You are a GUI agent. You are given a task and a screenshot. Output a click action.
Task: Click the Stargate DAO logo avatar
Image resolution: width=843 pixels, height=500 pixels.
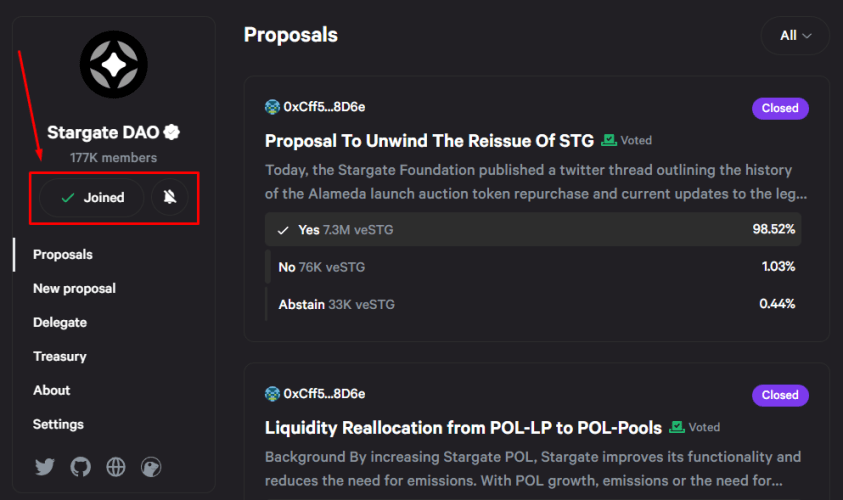tap(113, 65)
